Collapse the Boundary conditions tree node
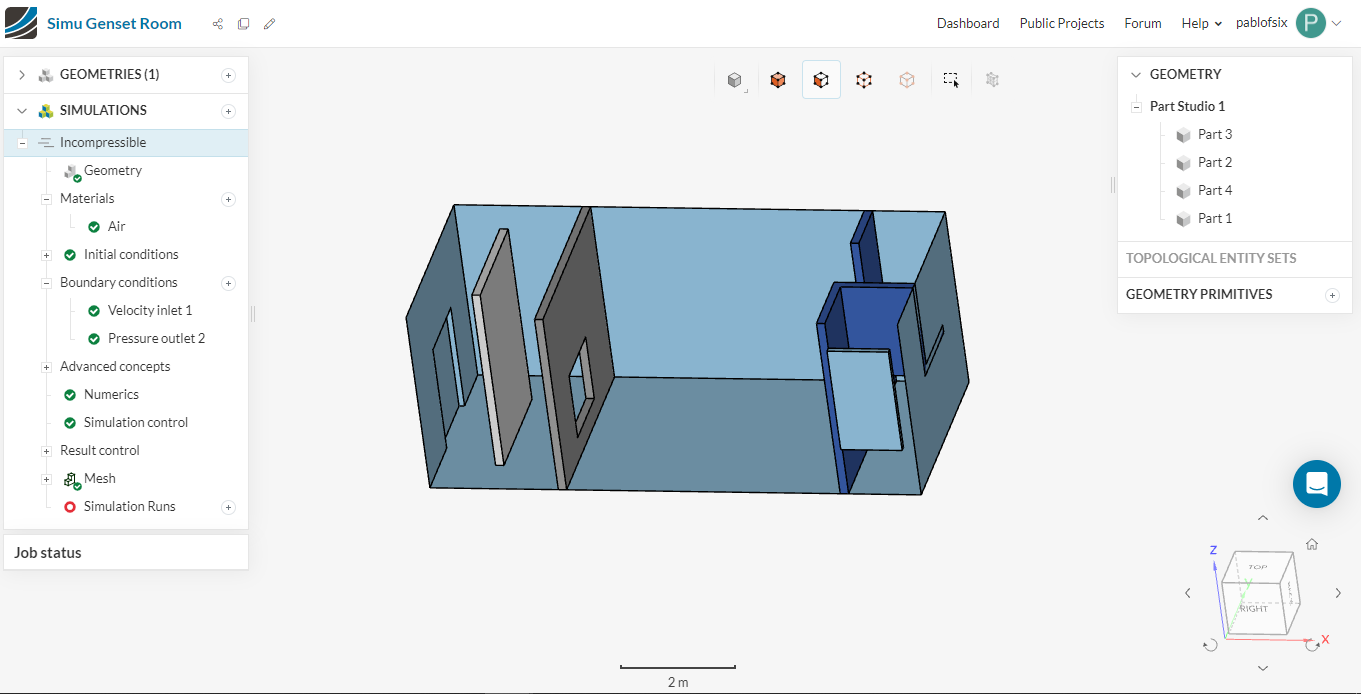This screenshot has height=694, width=1361. 46,283
